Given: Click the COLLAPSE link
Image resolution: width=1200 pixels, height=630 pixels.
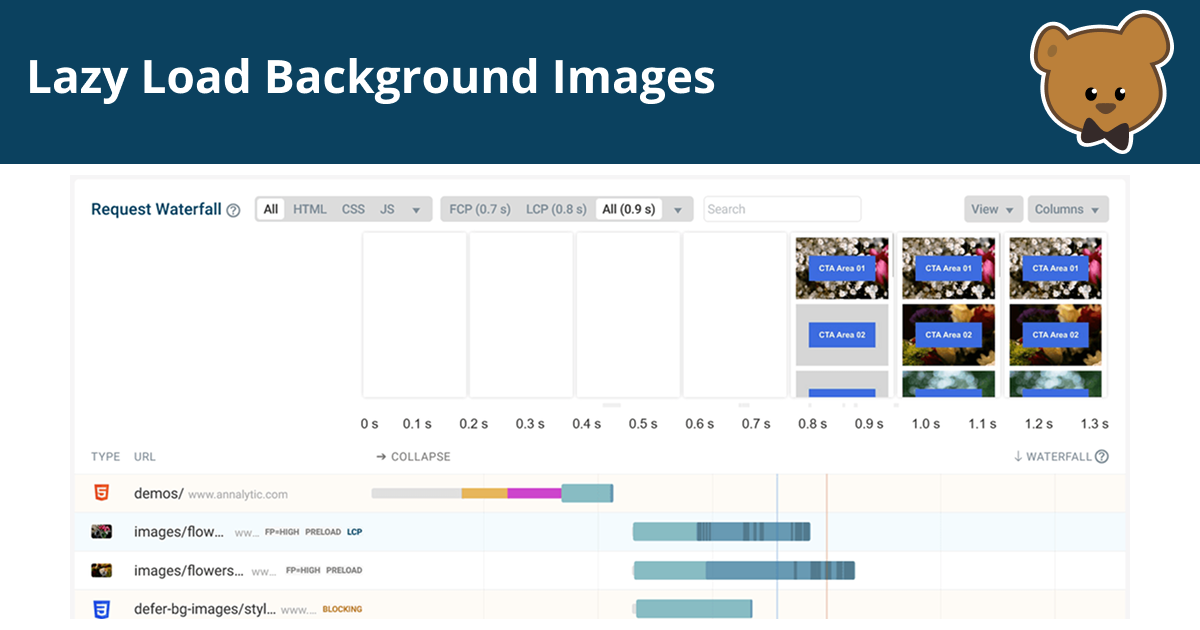Looking at the screenshot, I should (x=420, y=456).
